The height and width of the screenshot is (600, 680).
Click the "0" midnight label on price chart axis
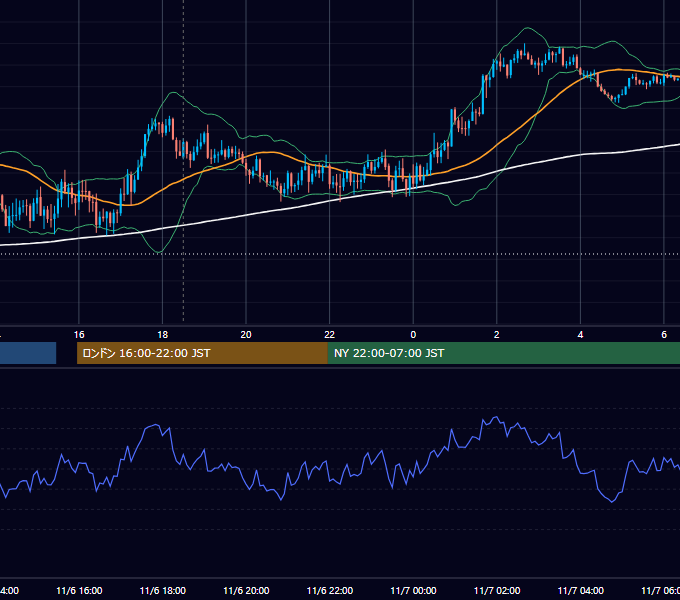413,334
